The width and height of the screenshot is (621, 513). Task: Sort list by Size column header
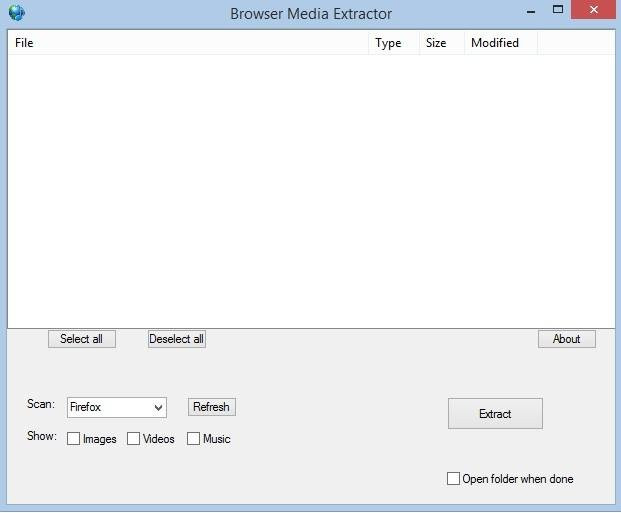(442, 42)
